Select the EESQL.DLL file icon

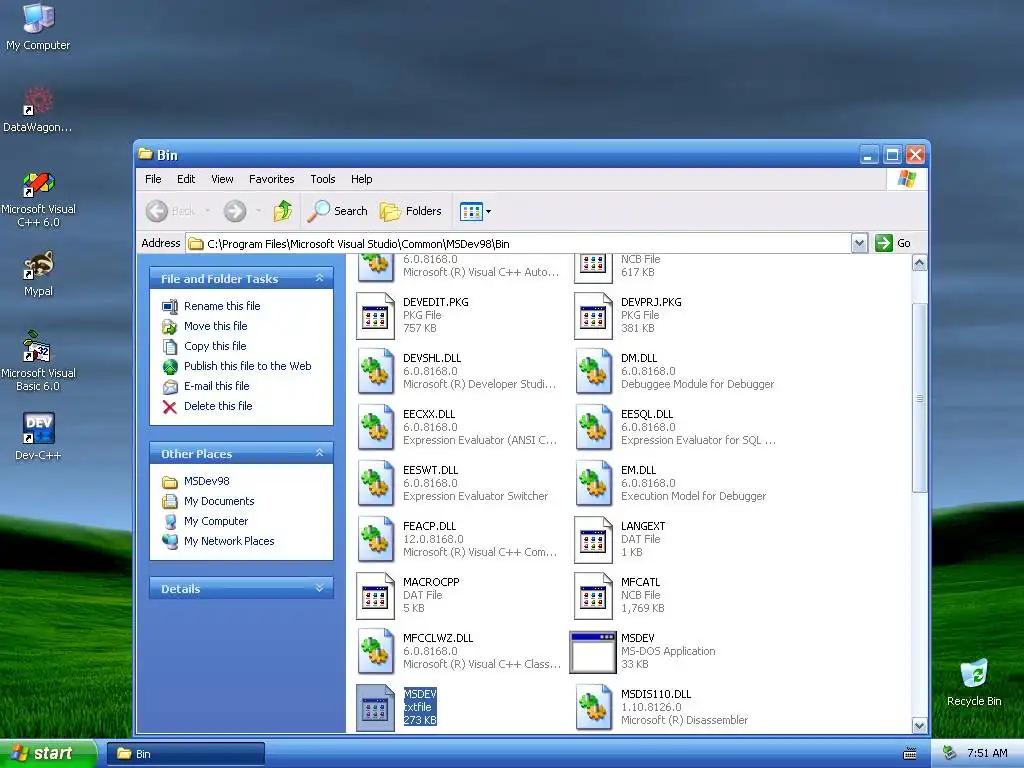tap(593, 428)
